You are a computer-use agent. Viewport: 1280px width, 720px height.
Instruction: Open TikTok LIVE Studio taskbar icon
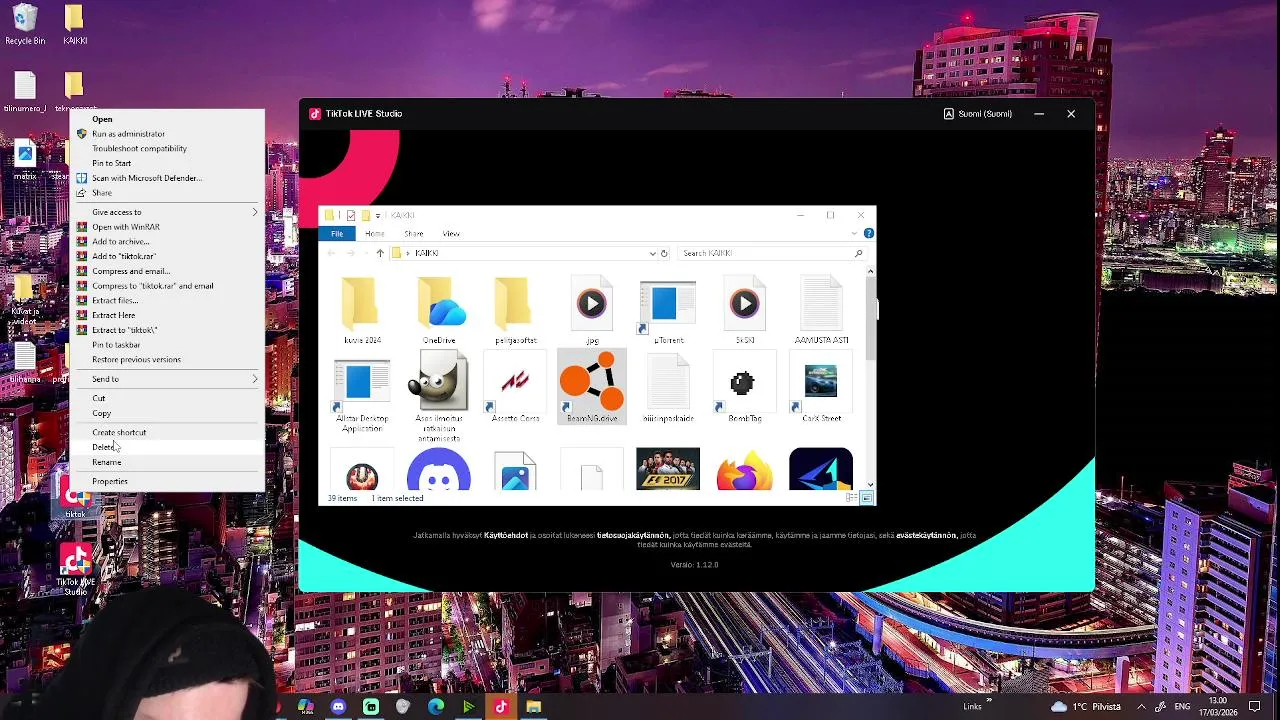pyautogui.click(x=501, y=707)
